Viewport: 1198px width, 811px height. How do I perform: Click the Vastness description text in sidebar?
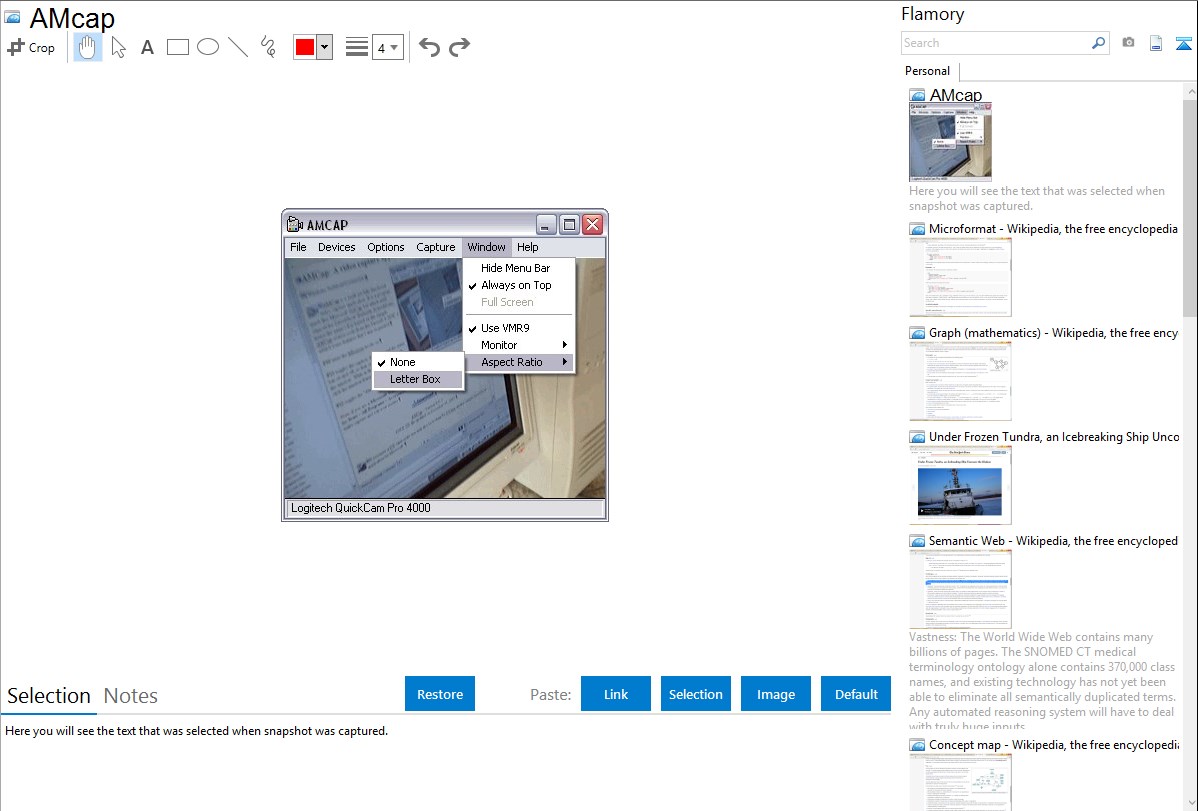pos(1042,681)
